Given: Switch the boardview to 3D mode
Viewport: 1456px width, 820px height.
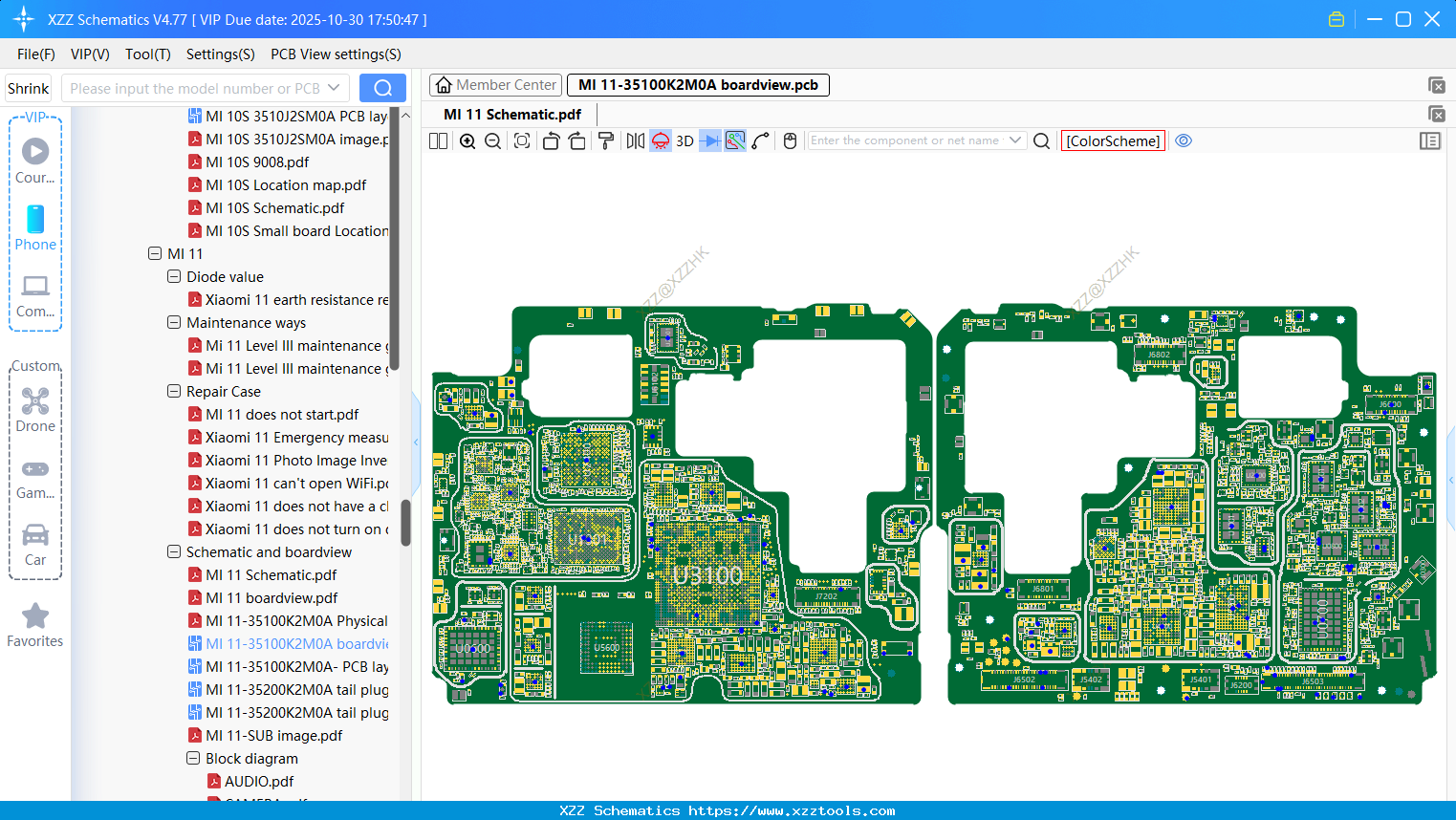Looking at the screenshot, I should coord(685,140).
